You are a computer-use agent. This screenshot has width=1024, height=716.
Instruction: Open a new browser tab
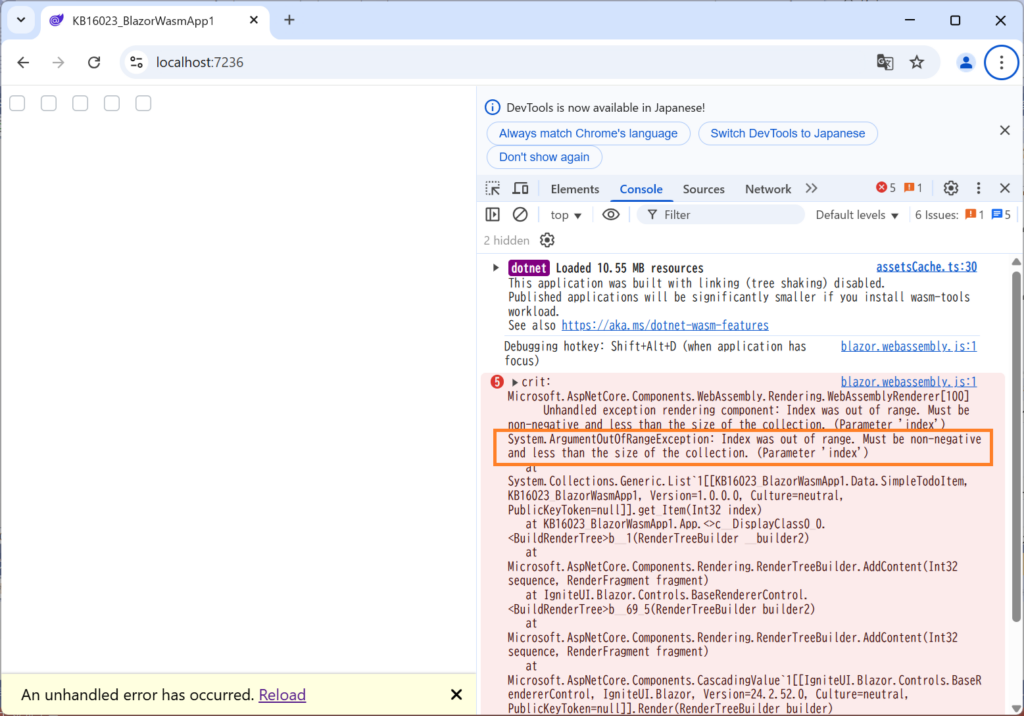[x=289, y=20]
